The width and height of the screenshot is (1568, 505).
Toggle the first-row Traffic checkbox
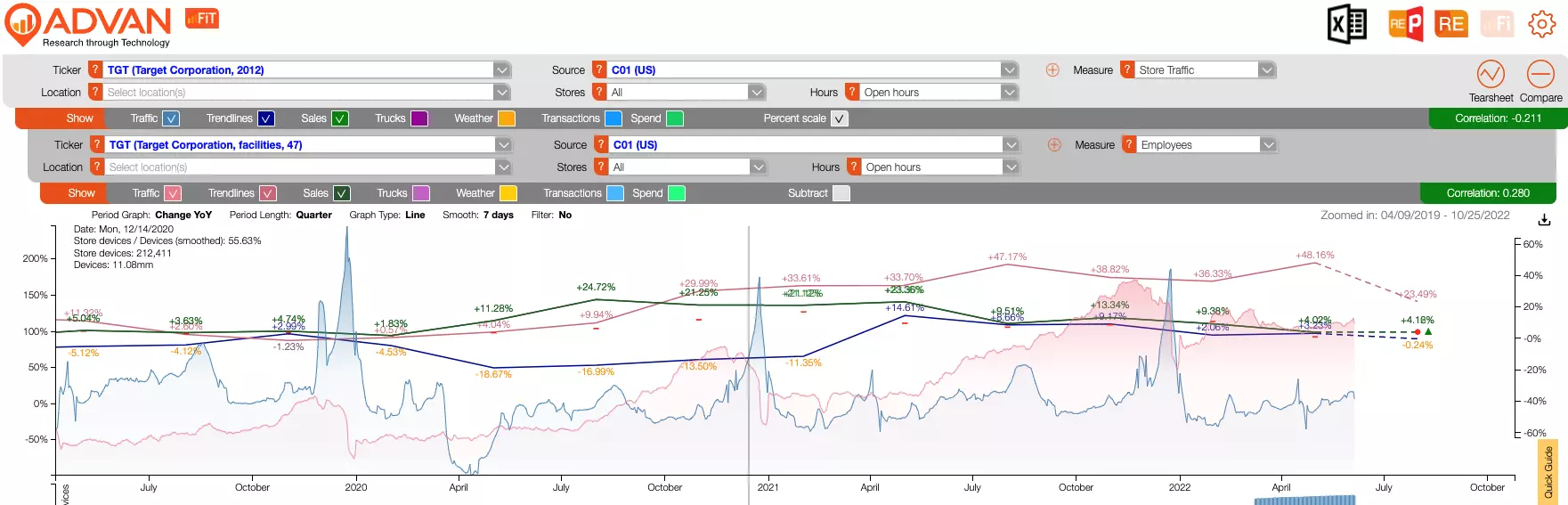coord(172,118)
